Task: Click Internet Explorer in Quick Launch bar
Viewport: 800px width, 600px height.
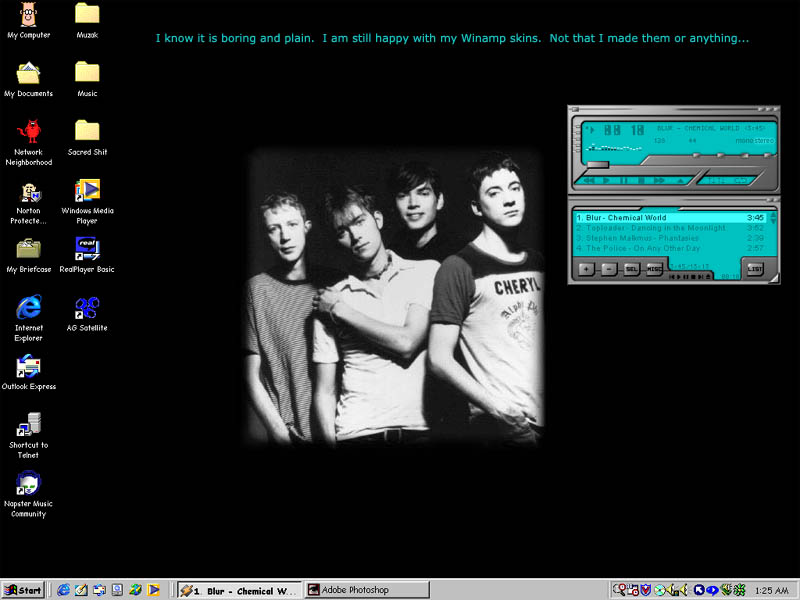Action: pyautogui.click(x=64, y=590)
